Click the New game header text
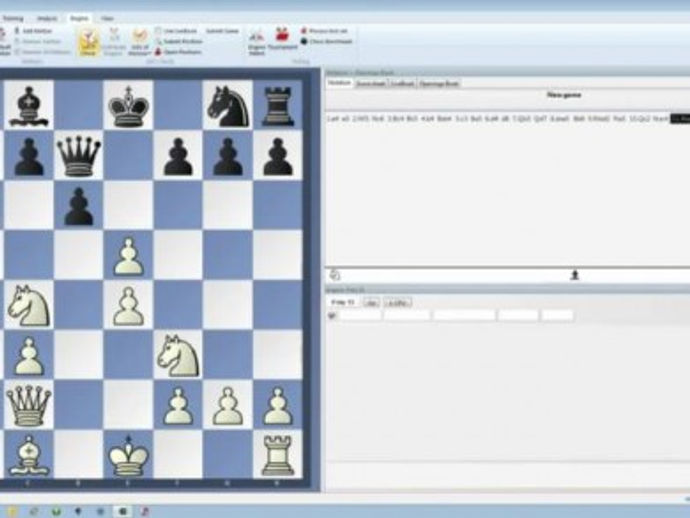Viewport: 690px width, 518px height. point(564,95)
